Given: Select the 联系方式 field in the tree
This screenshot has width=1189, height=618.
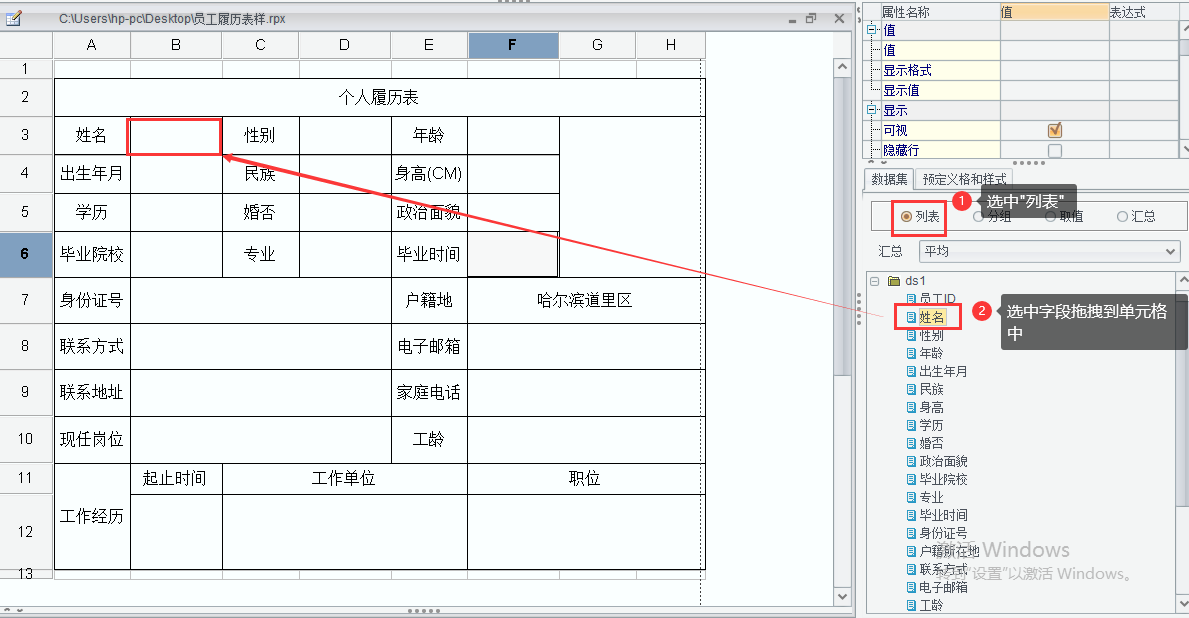Looking at the screenshot, I should pyautogui.click(x=944, y=569).
